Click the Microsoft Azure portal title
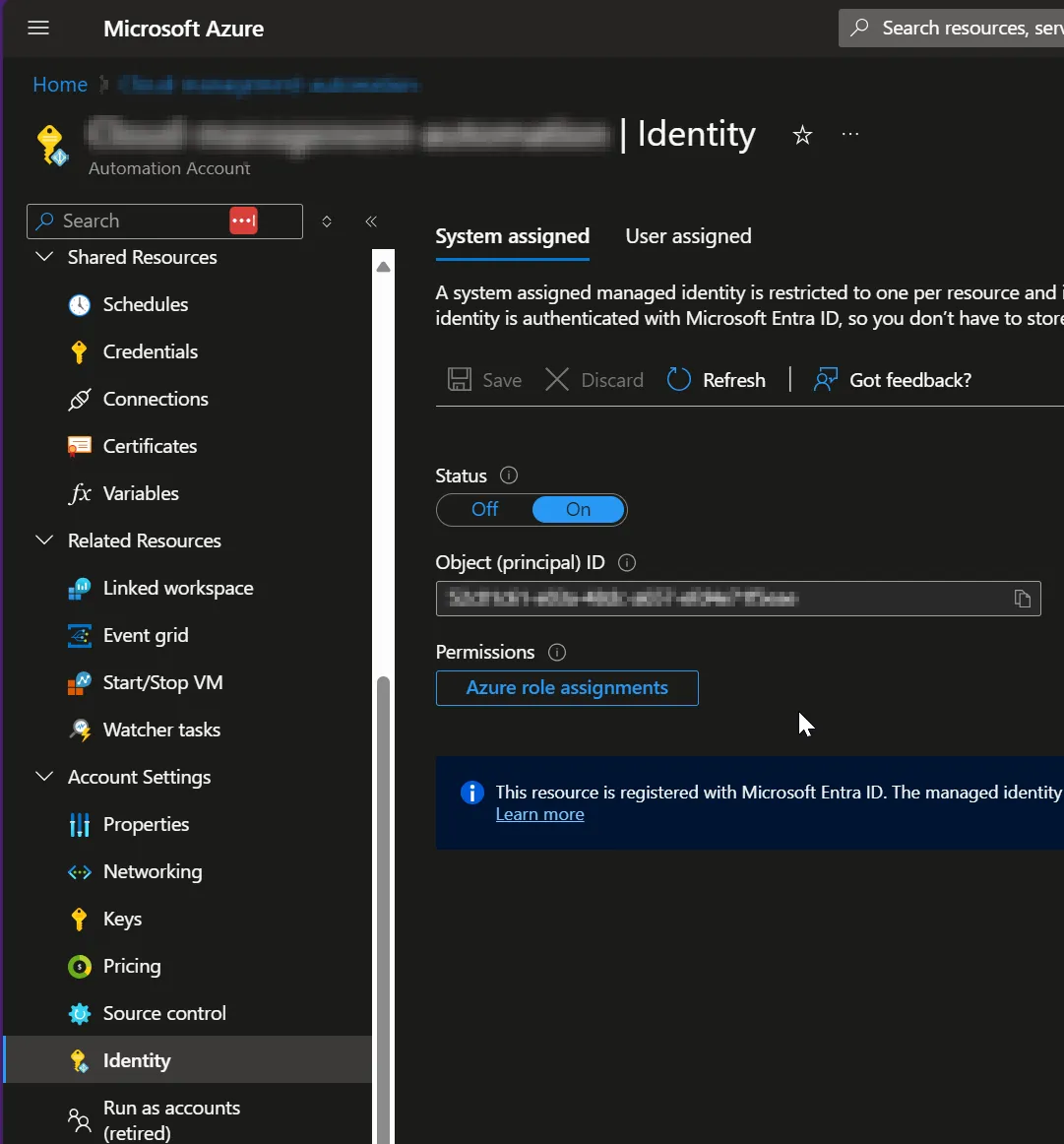The image size is (1064, 1144). 183,29
